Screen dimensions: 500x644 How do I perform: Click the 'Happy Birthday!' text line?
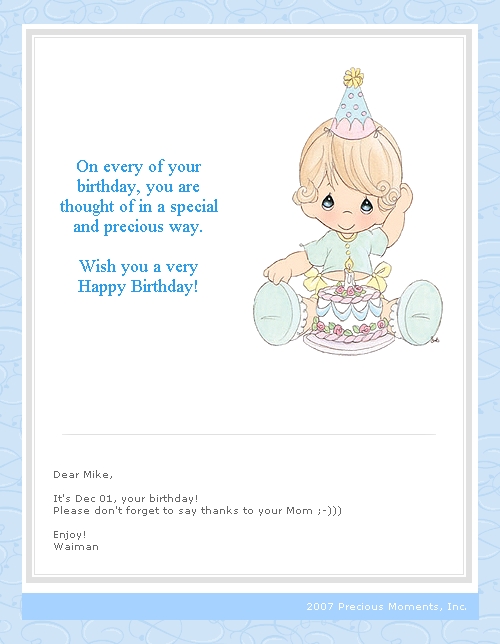tap(138, 286)
